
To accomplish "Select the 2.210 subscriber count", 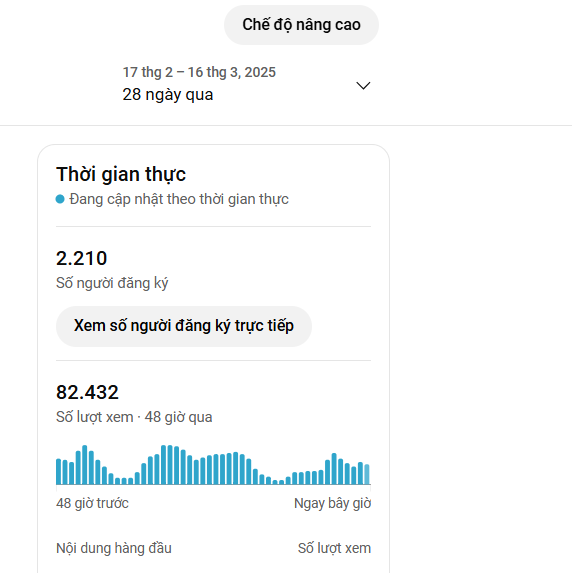I will point(82,258).
